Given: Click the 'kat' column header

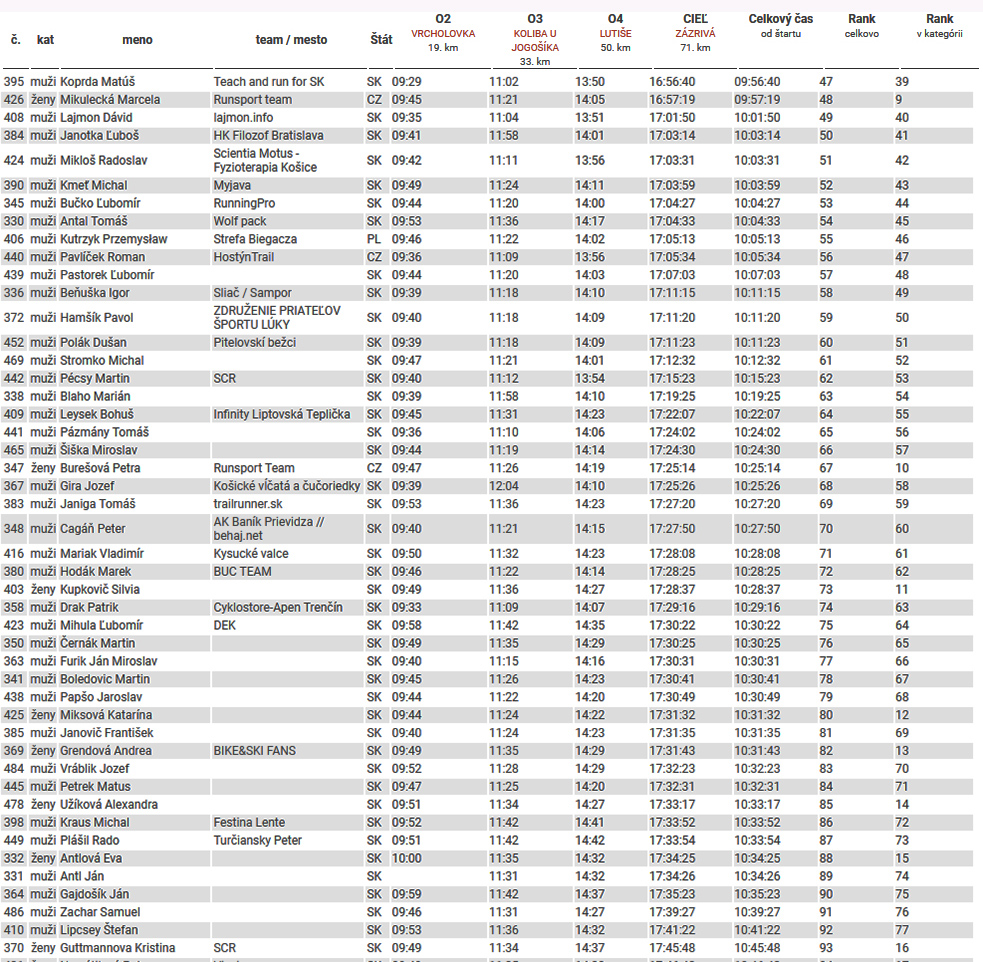Looking at the screenshot, I should click(x=45, y=40).
